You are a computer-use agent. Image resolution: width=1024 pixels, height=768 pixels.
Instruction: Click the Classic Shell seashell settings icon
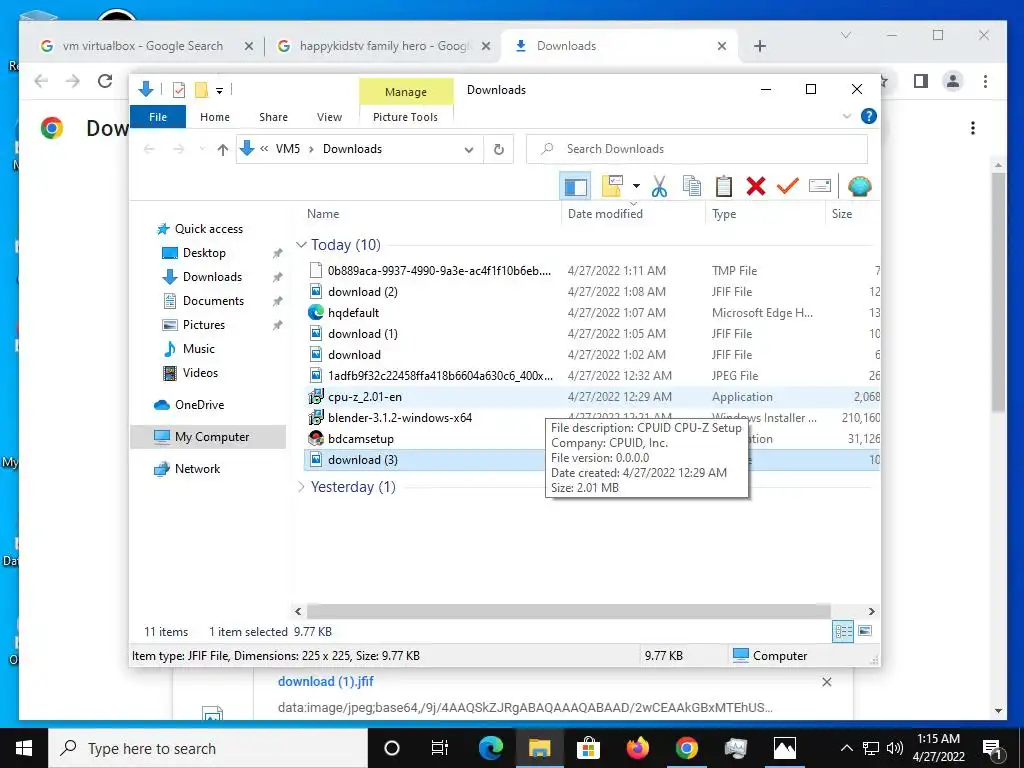[859, 187]
